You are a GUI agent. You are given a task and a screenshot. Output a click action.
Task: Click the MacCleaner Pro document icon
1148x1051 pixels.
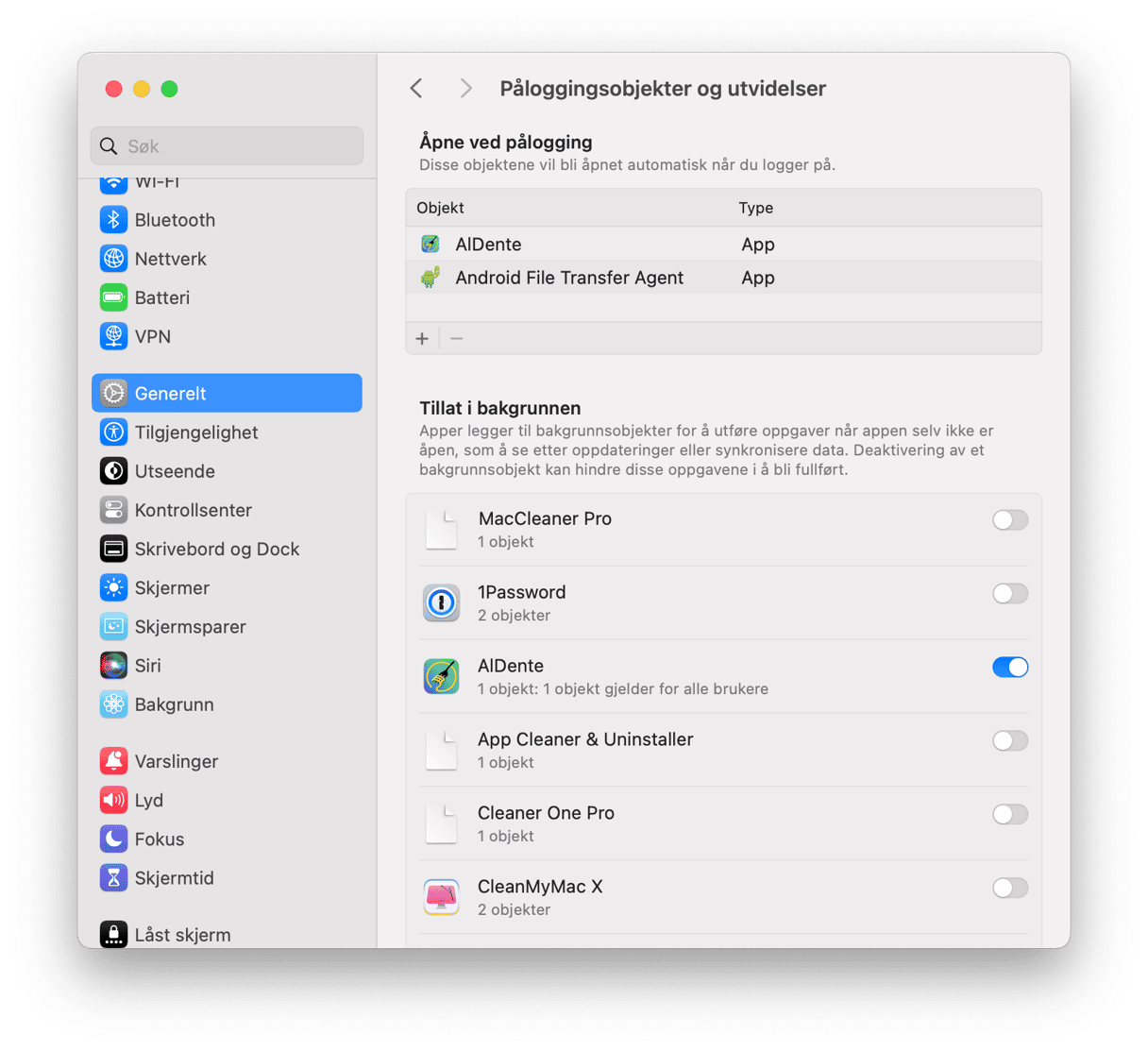(441, 529)
